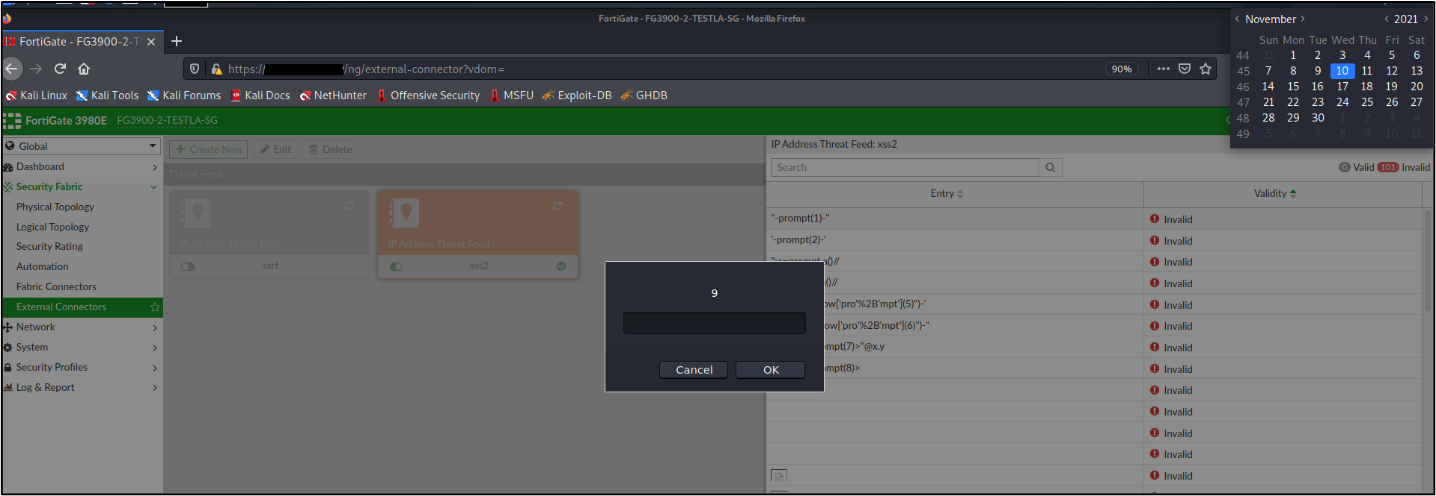Image resolution: width=1436 pixels, height=496 pixels.
Task: Click the tracking protection shield icon
Action: click(196, 69)
